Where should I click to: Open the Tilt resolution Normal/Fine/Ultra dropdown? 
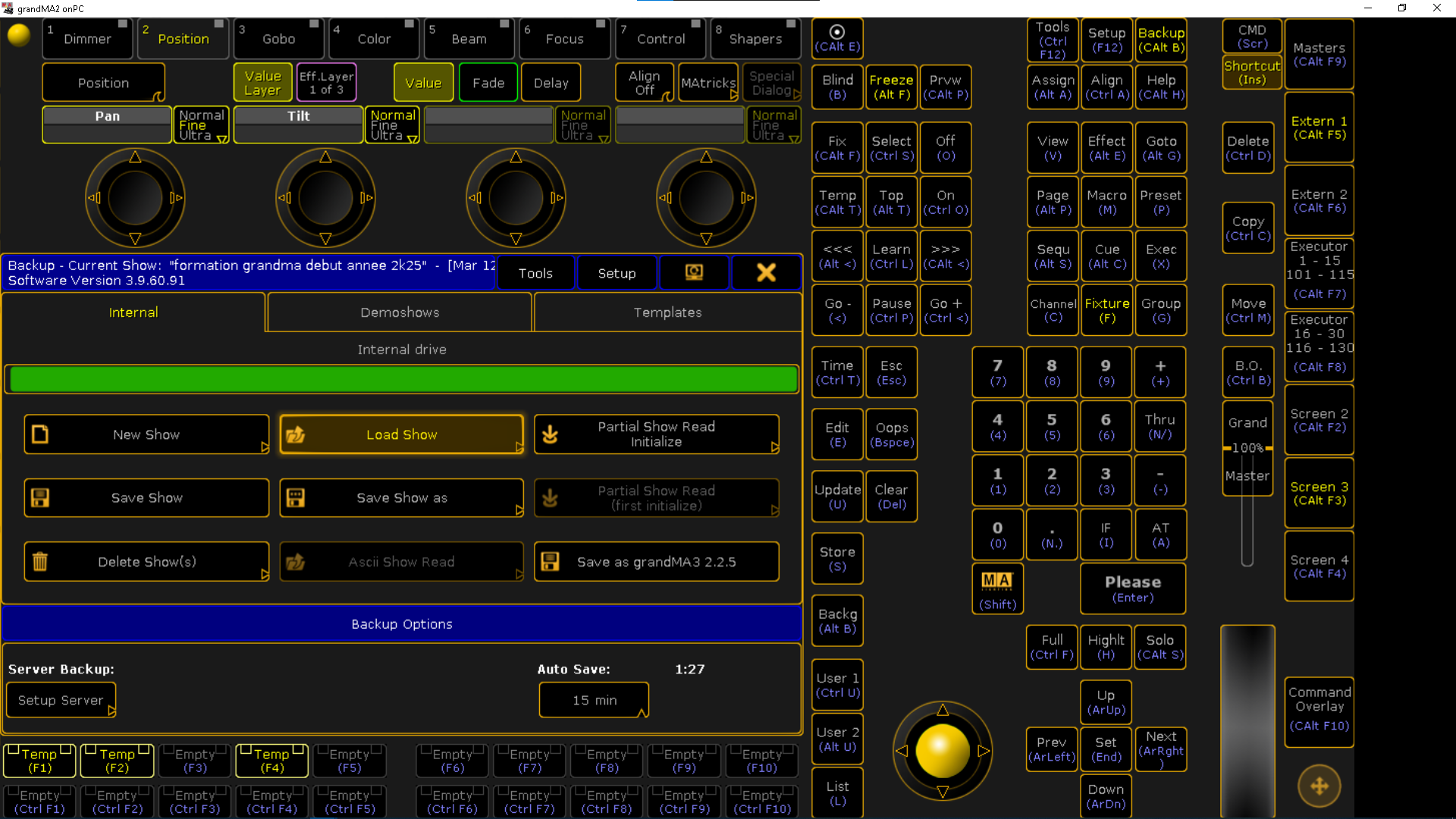tap(393, 125)
